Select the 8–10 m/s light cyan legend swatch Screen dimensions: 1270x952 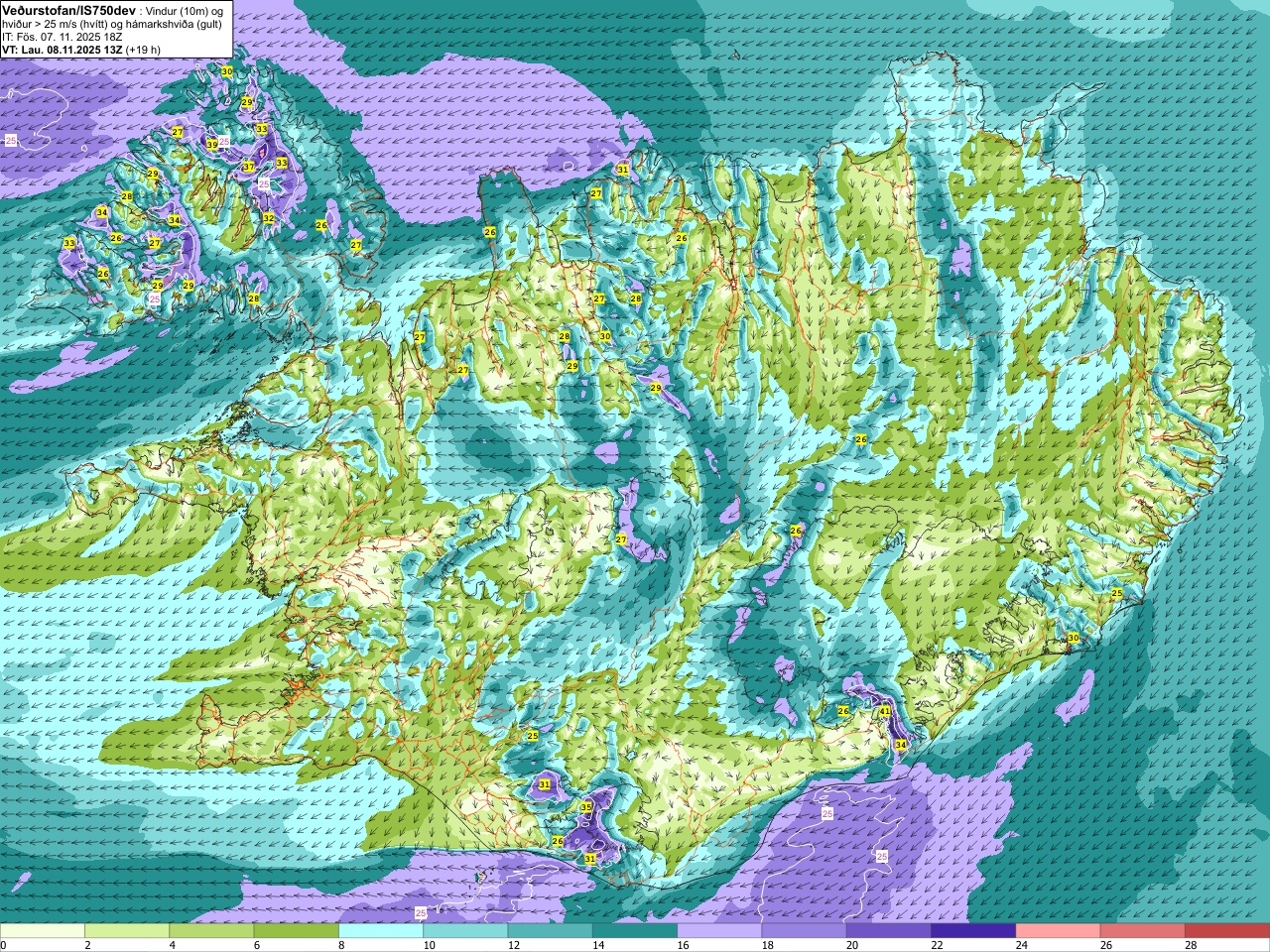tap(381, 931)
